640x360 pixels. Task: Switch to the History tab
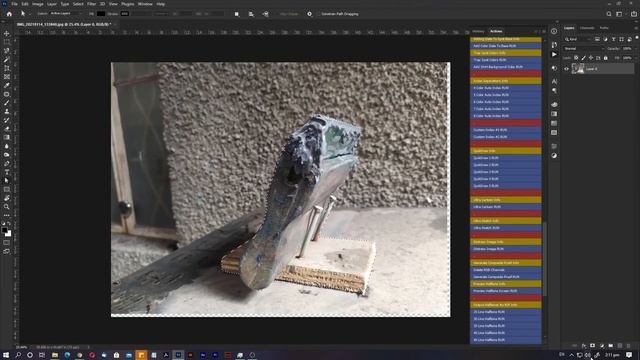click(x=478, y=31)
